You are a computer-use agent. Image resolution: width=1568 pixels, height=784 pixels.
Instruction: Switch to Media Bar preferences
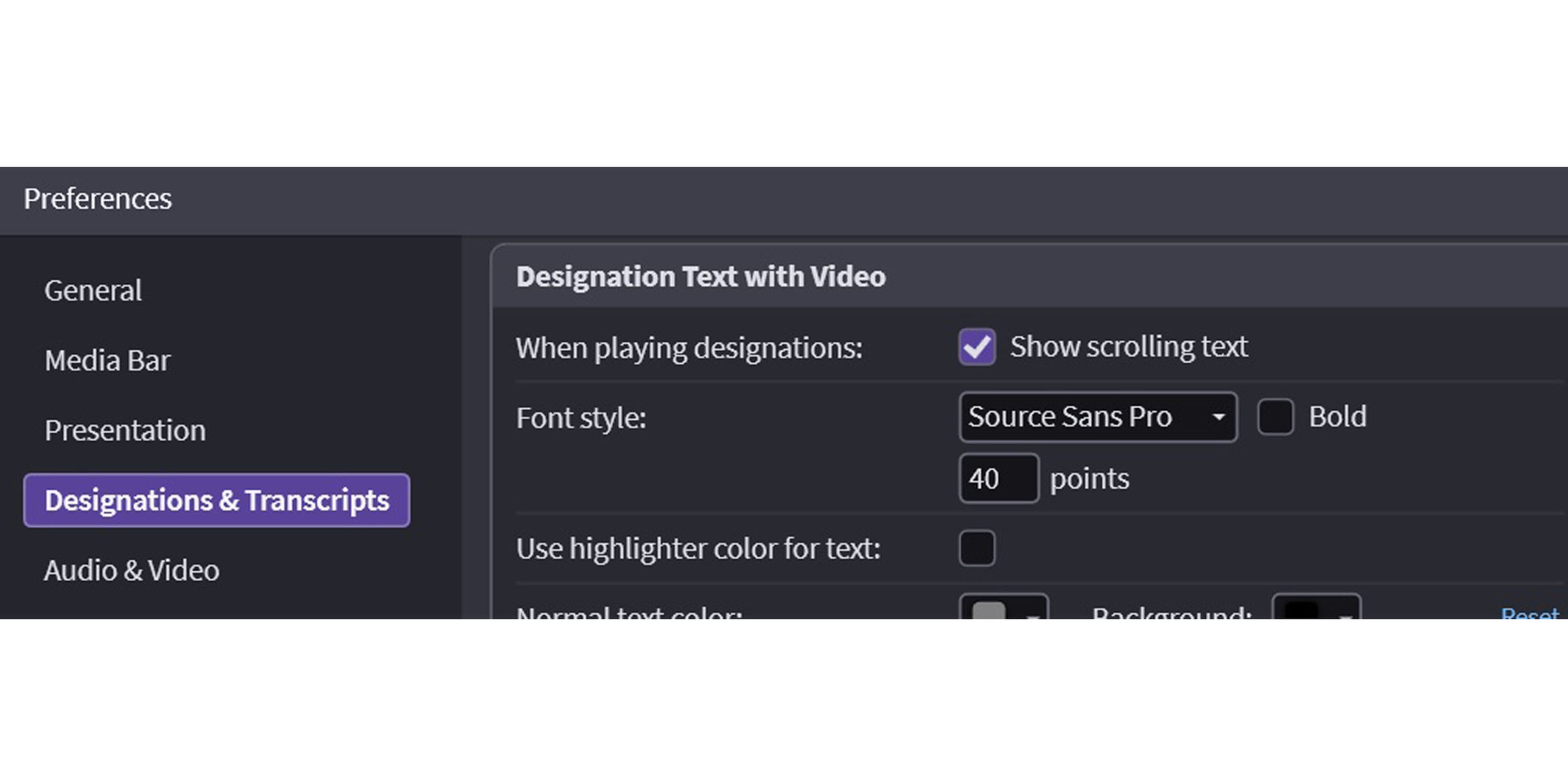107,360
